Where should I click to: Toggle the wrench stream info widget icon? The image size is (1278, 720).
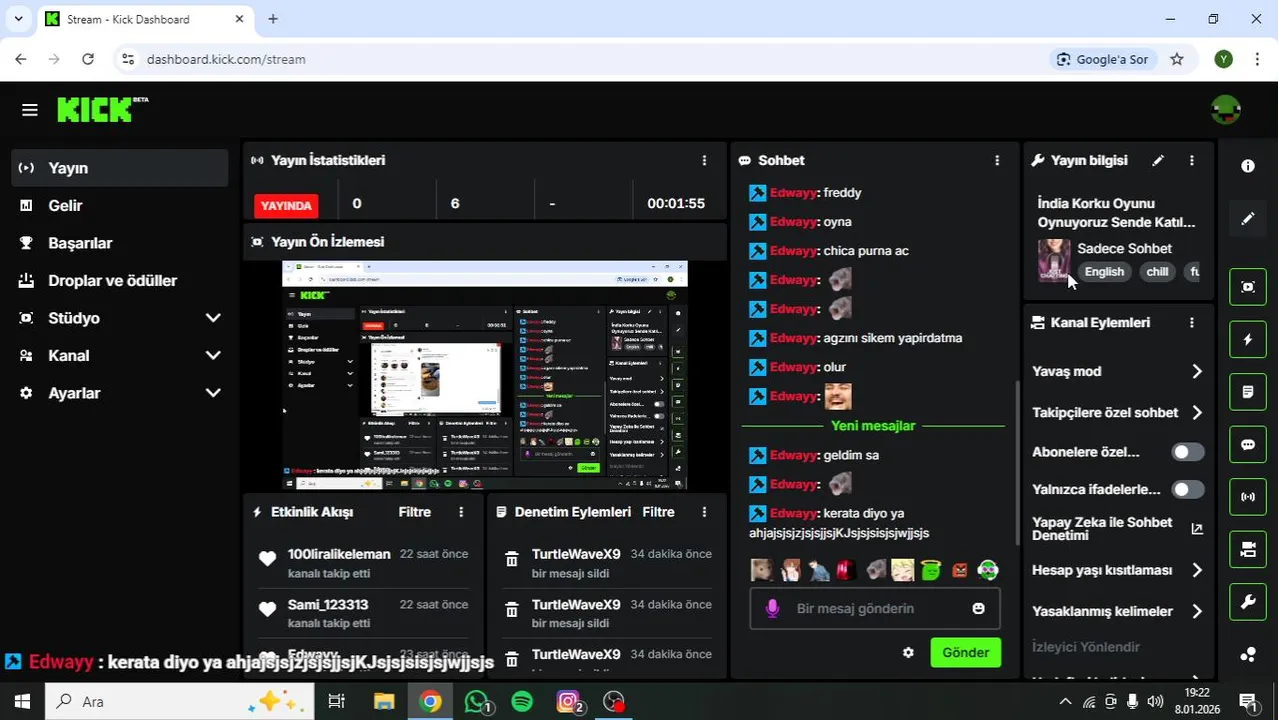(1248, 602)
